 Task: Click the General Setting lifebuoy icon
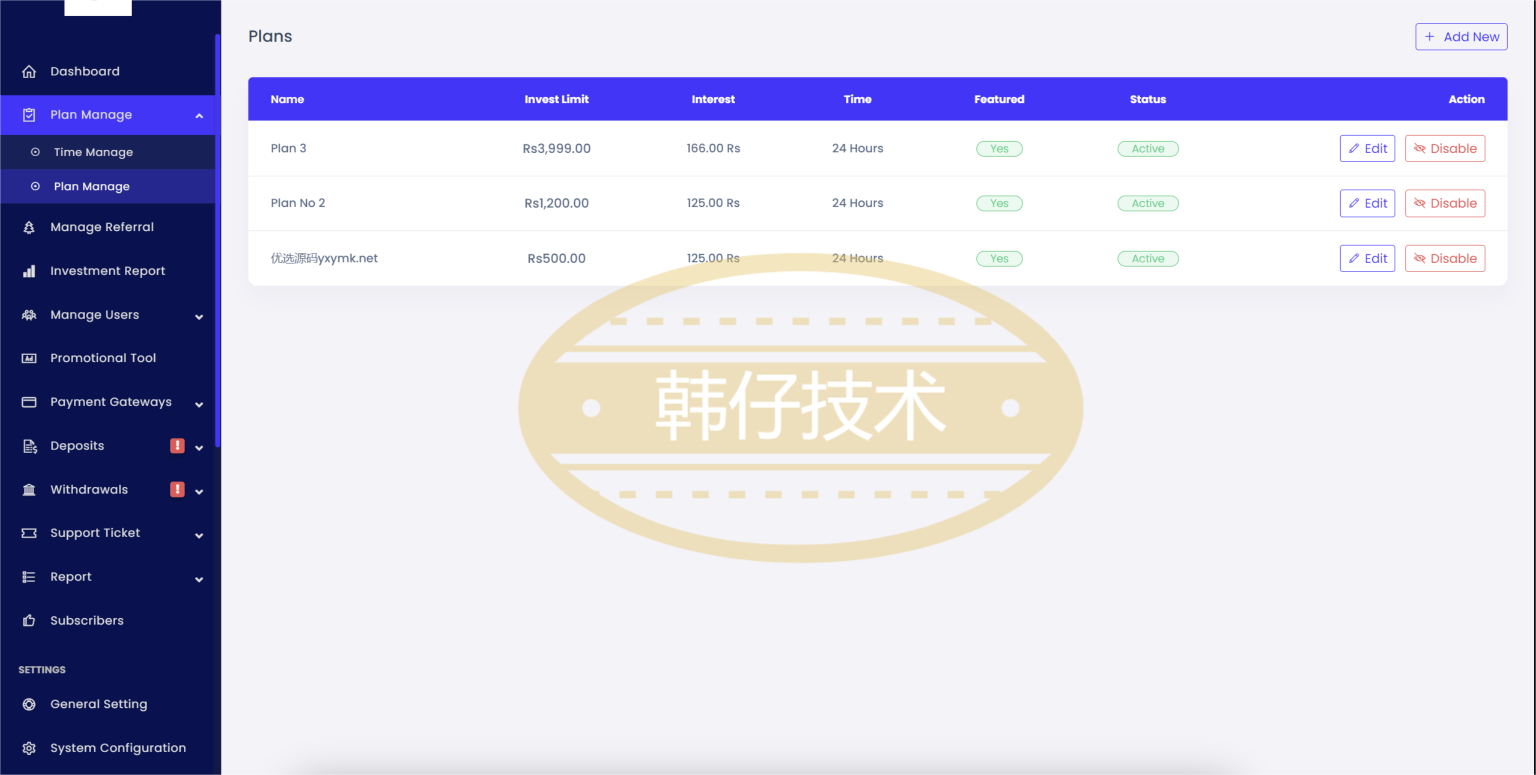click(29, 704)
